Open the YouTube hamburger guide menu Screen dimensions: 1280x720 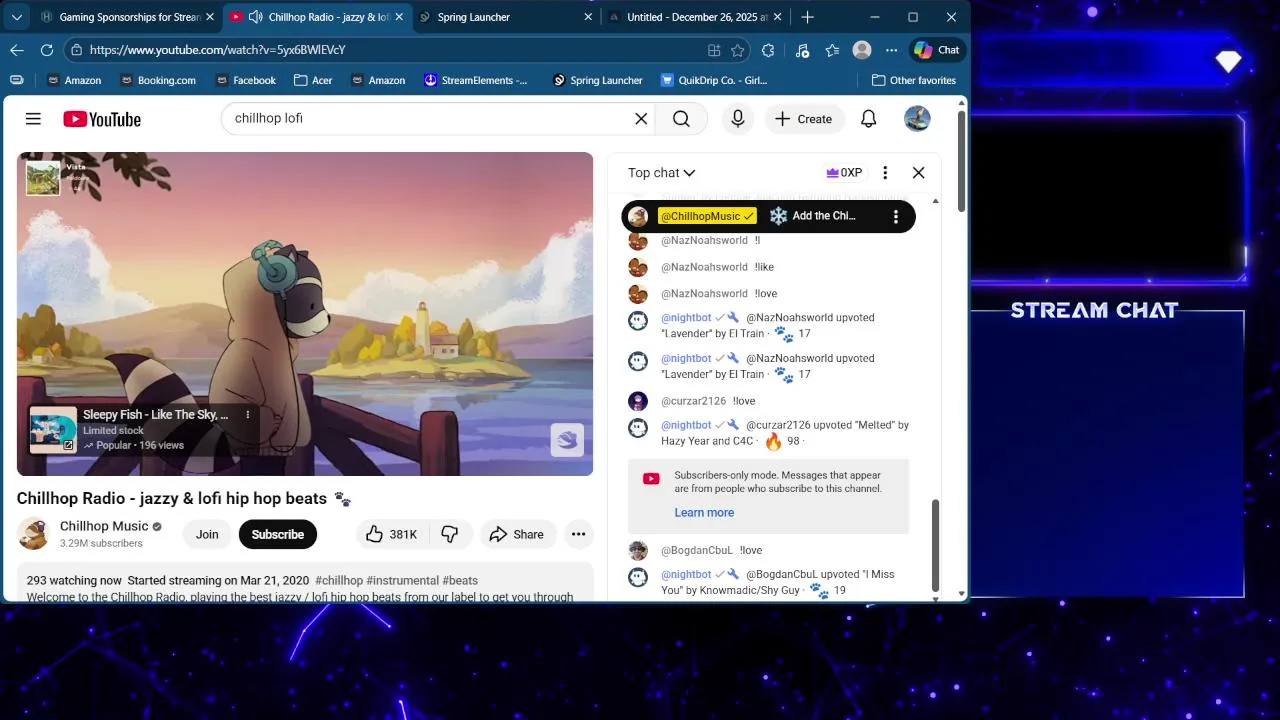33,119
